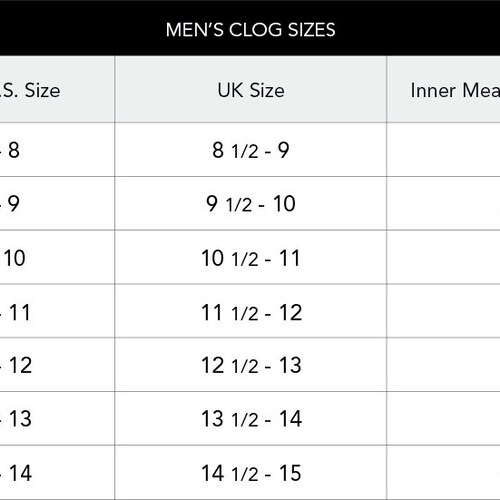
Task: Click UK size cell 8 1/2 - 9
Action: click(x=251, y=150)
